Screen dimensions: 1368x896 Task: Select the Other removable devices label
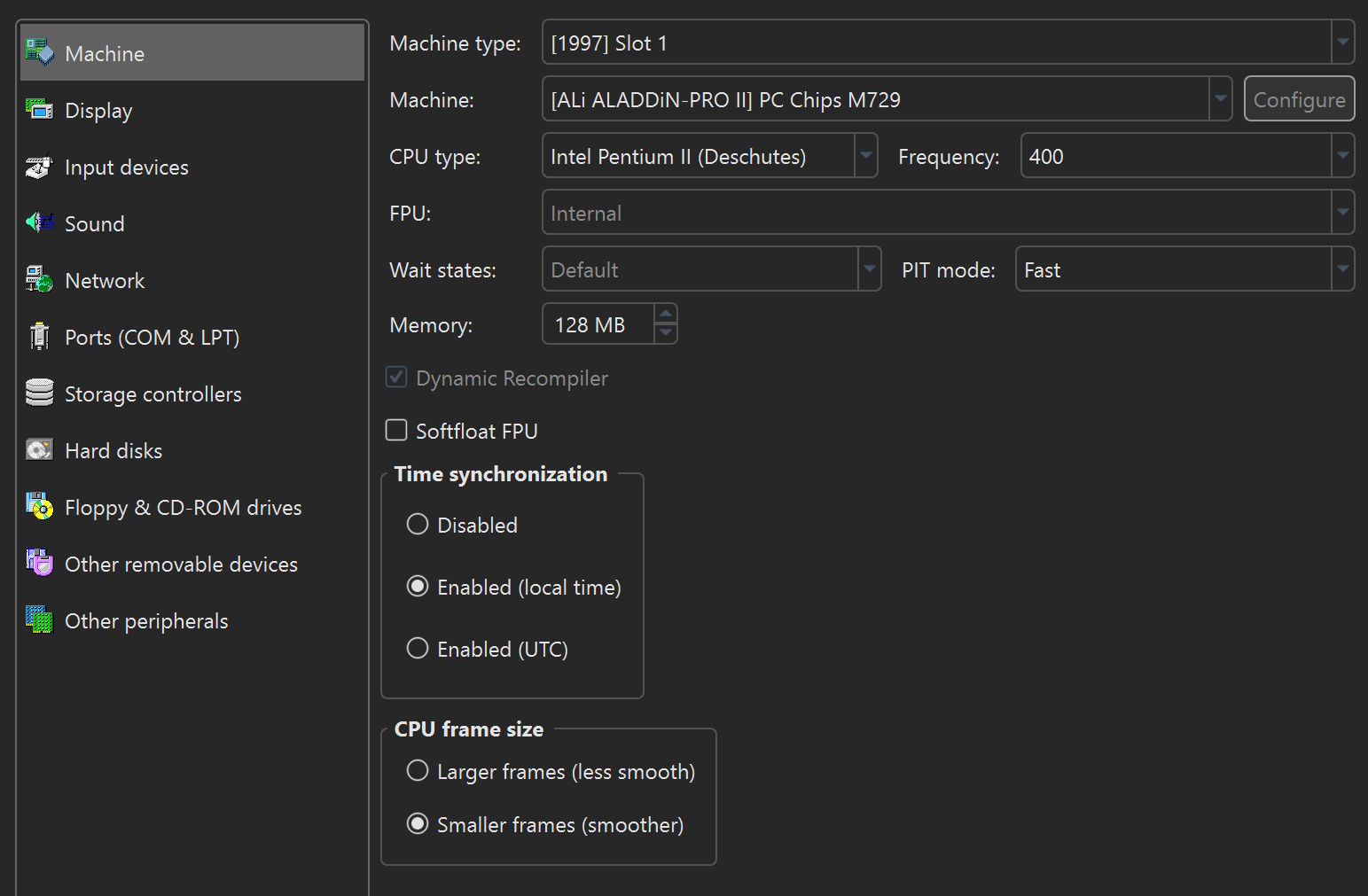pos(181,565)
